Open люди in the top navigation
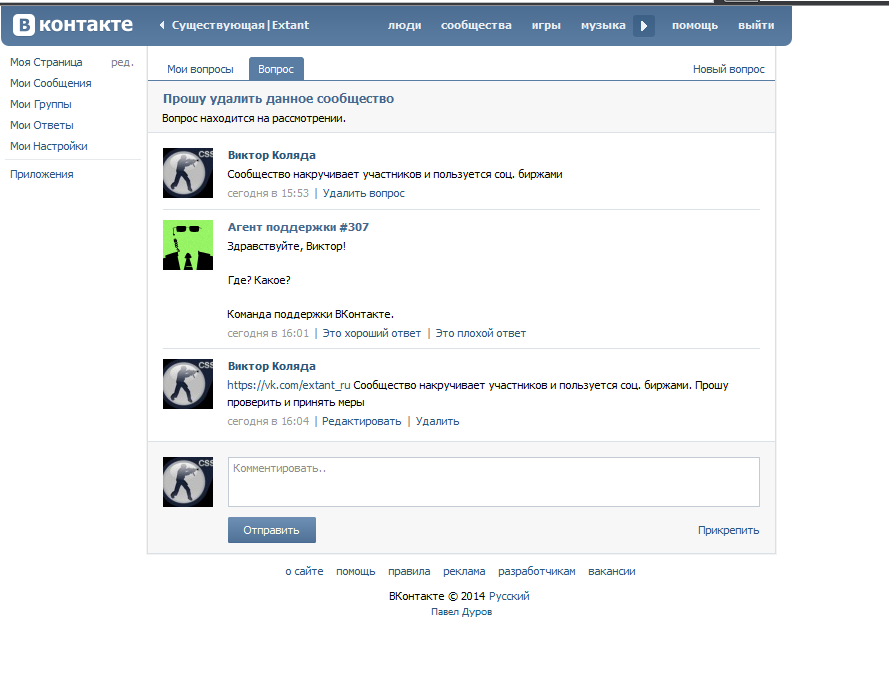Image resolution: width=889 pixels, height=677 pixels. coord(404,26)
